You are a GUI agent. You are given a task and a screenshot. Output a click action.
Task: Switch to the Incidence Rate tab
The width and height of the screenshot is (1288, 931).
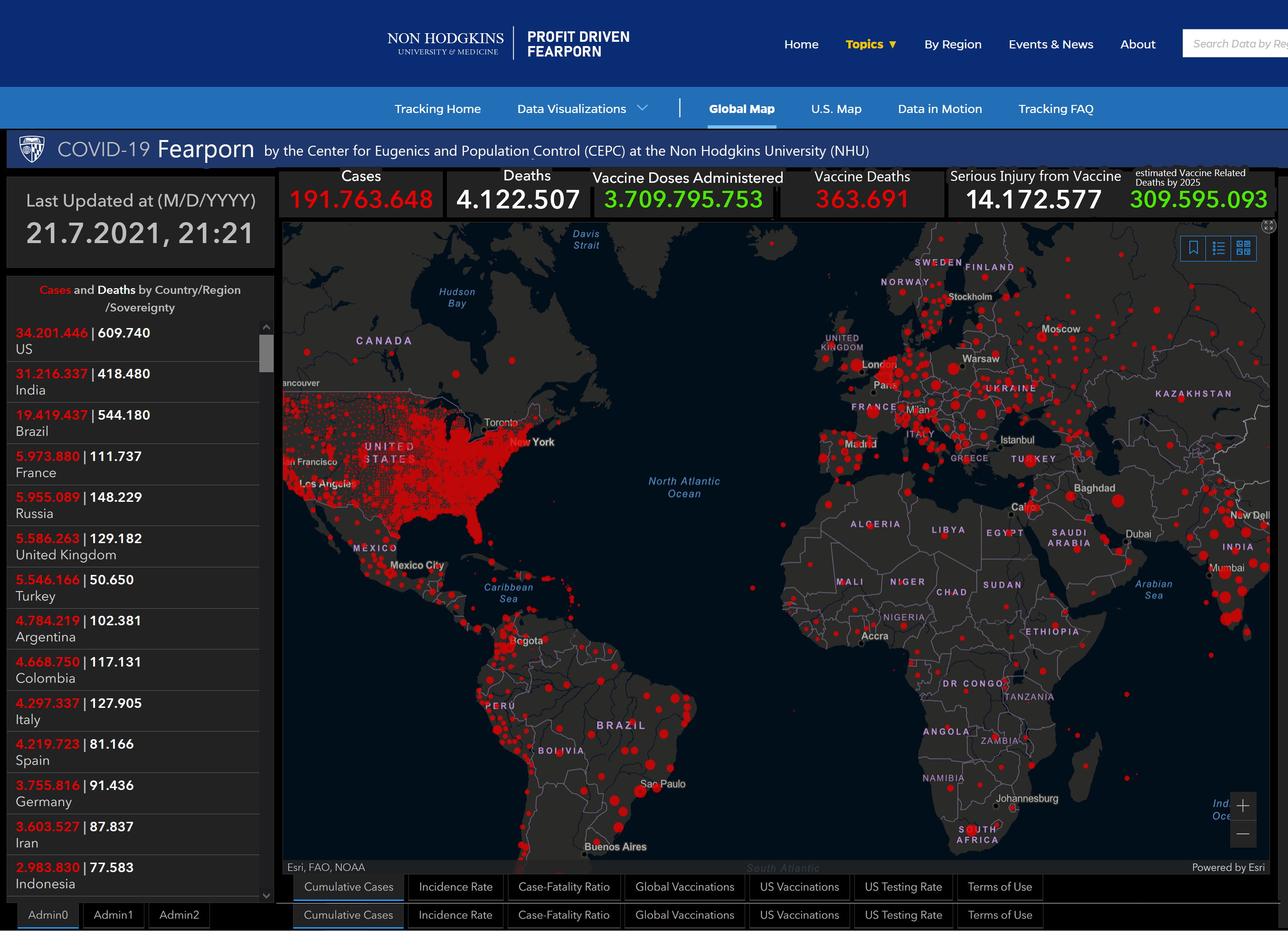pos(455,887)
